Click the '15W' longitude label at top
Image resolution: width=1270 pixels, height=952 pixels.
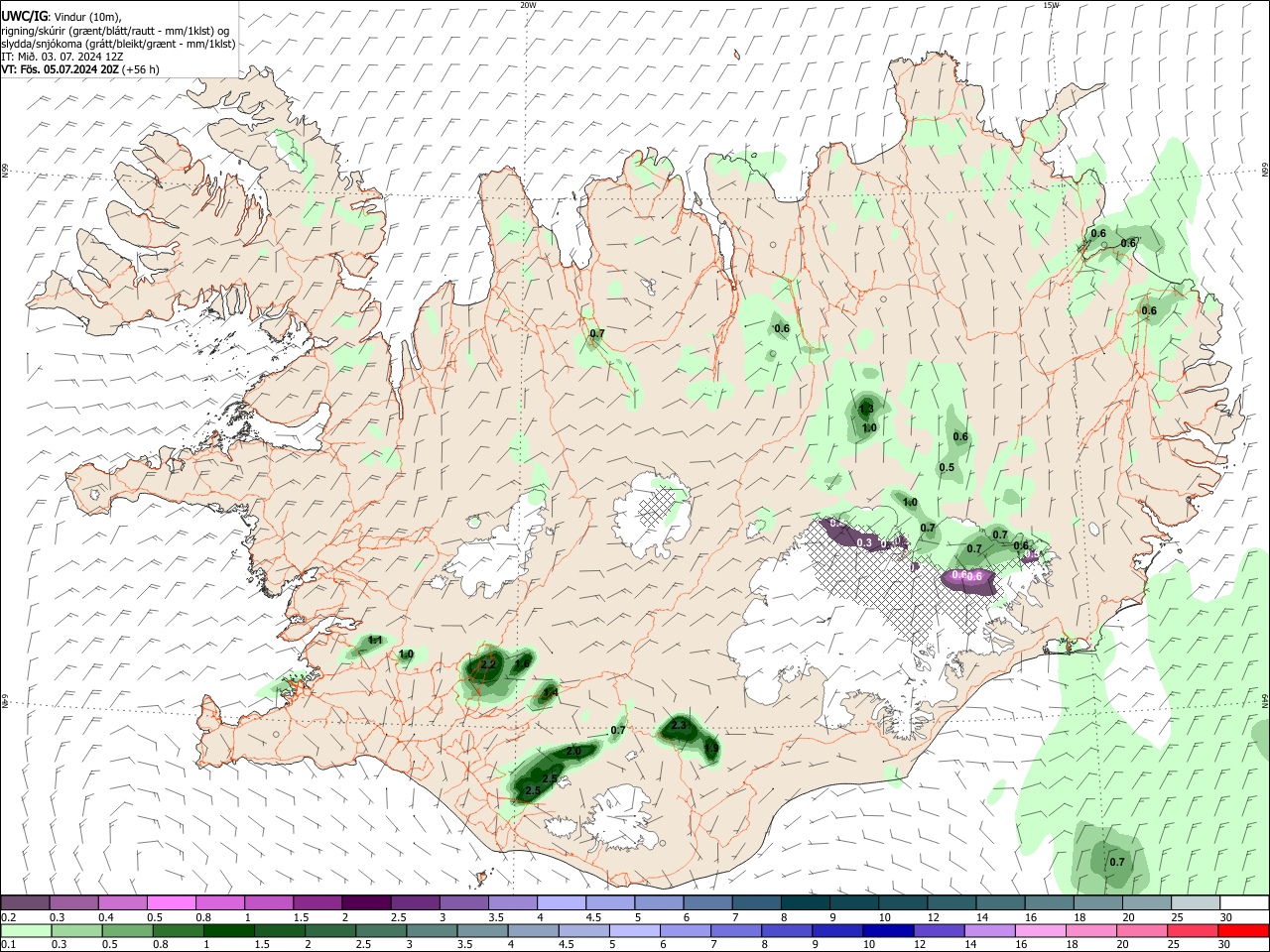coord(1051,5)
